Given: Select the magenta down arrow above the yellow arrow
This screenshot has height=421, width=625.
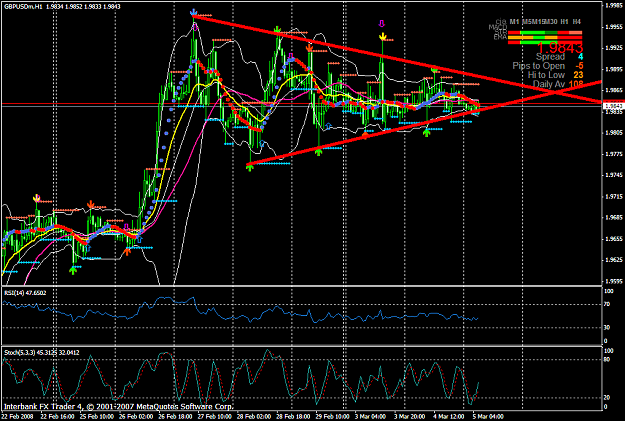Looking at the screenshot, I should tap(382, 23).
